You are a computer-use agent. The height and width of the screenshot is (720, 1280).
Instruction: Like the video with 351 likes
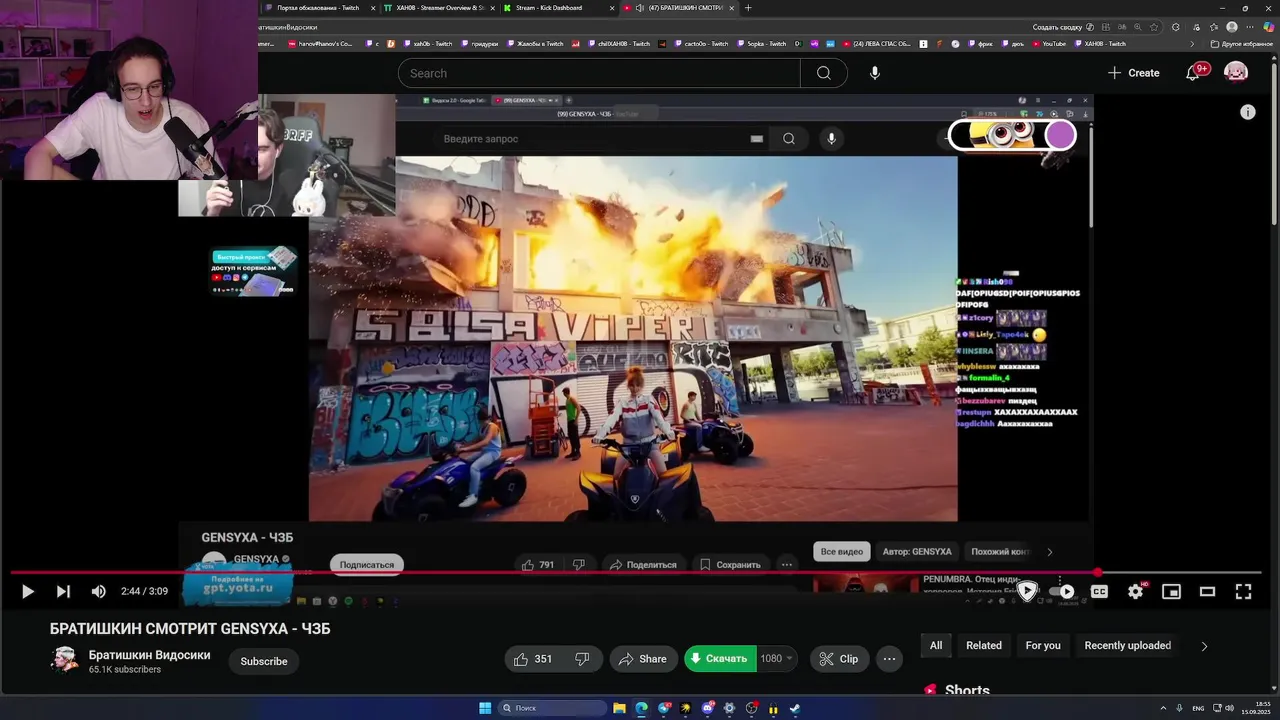[533, 659]
